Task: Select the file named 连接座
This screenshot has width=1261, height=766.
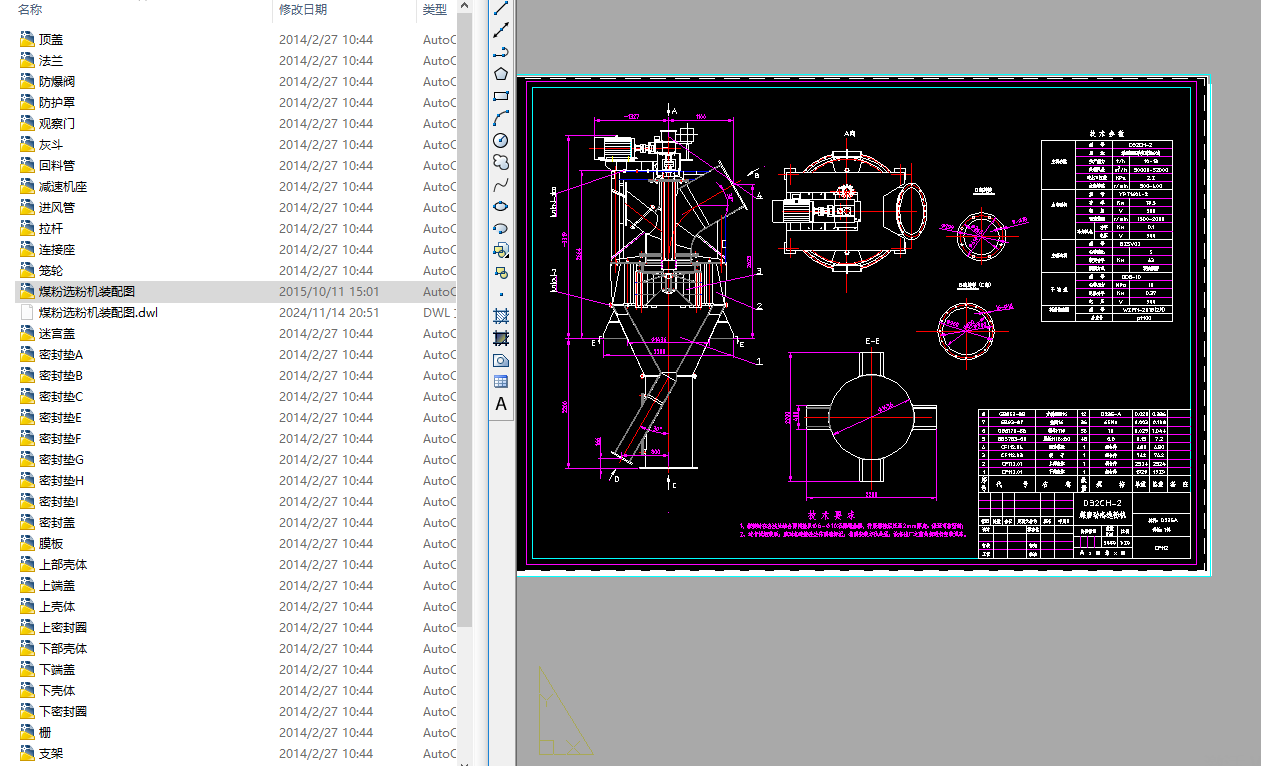Action: coord(57,250)
